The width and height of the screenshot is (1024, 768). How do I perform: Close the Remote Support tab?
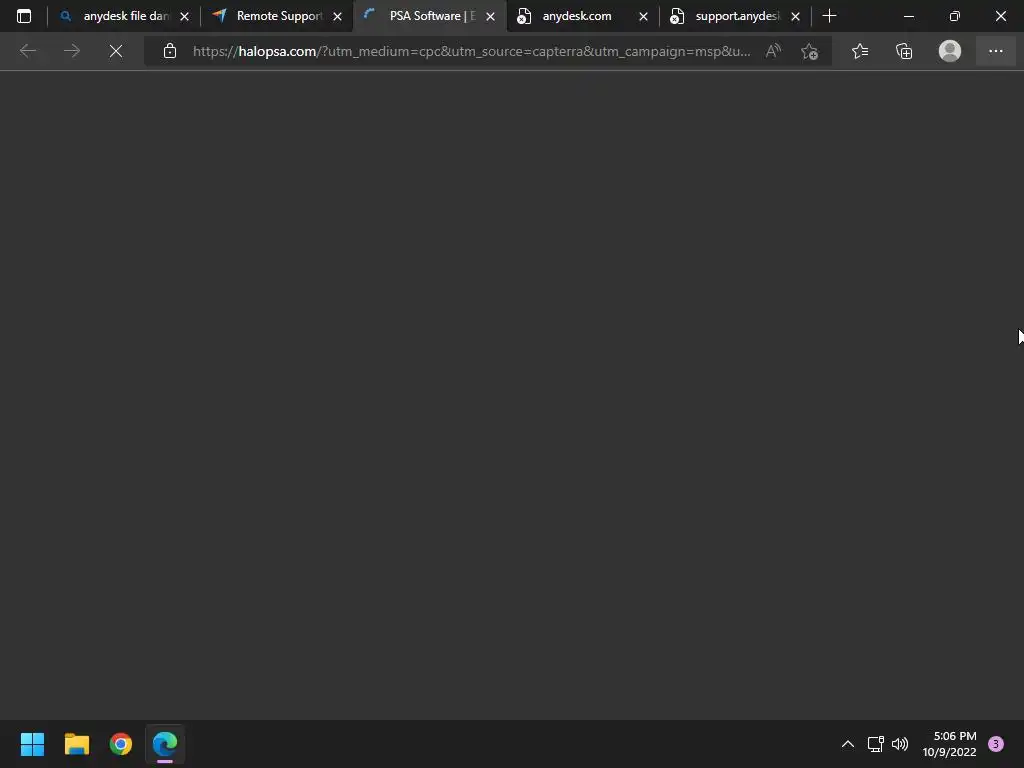pos(337,16)
